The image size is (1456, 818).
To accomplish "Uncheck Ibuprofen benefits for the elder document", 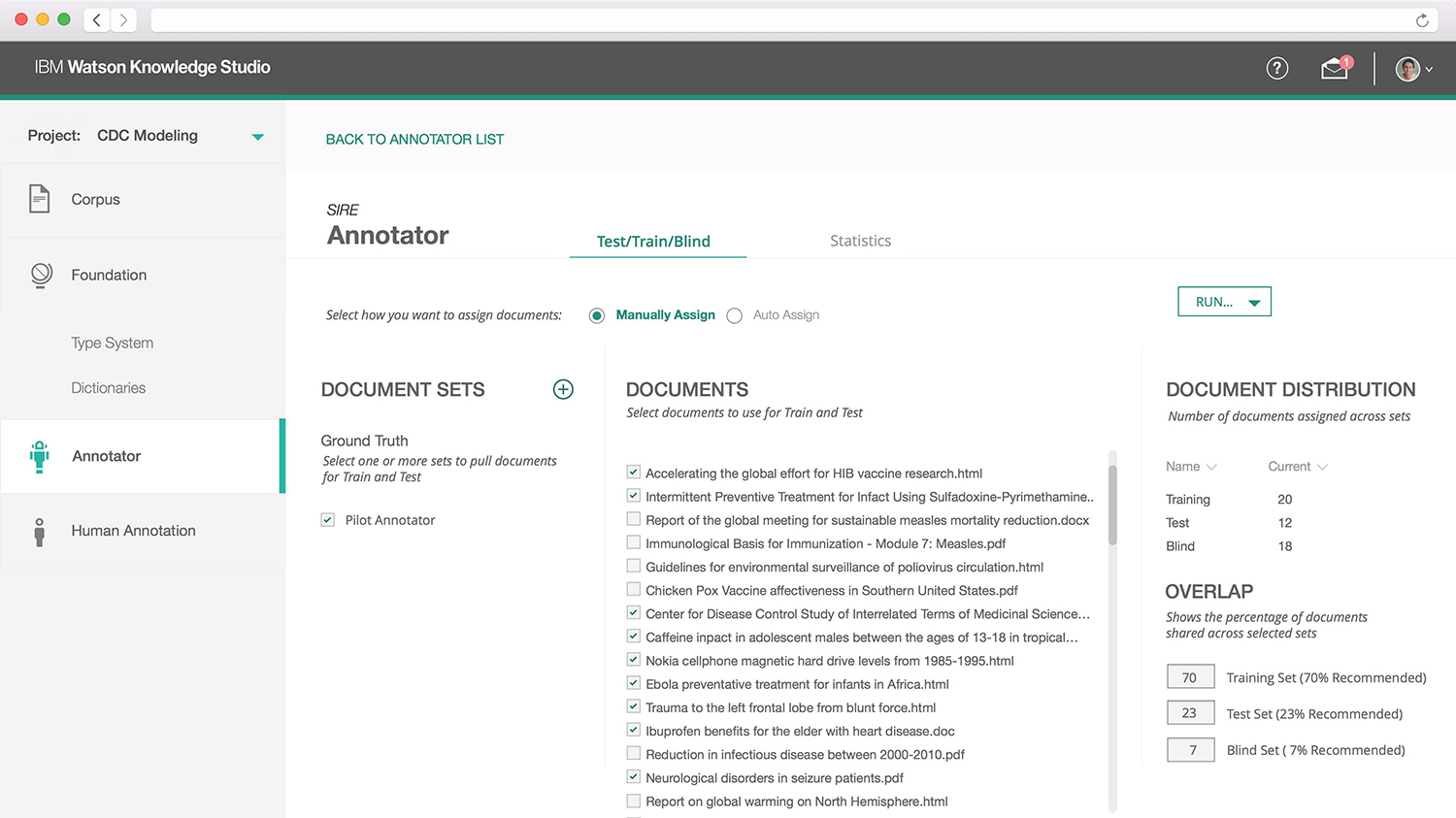I will tap(634, 730).
